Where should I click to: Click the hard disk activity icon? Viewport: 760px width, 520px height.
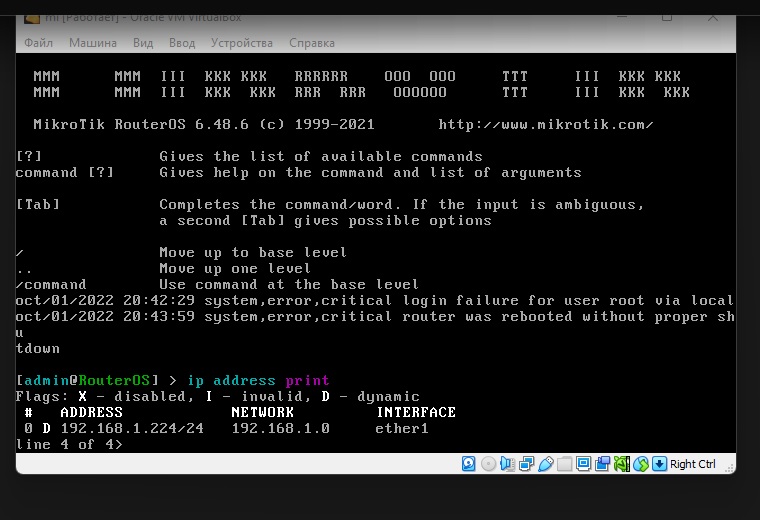[x=468, y=464]
